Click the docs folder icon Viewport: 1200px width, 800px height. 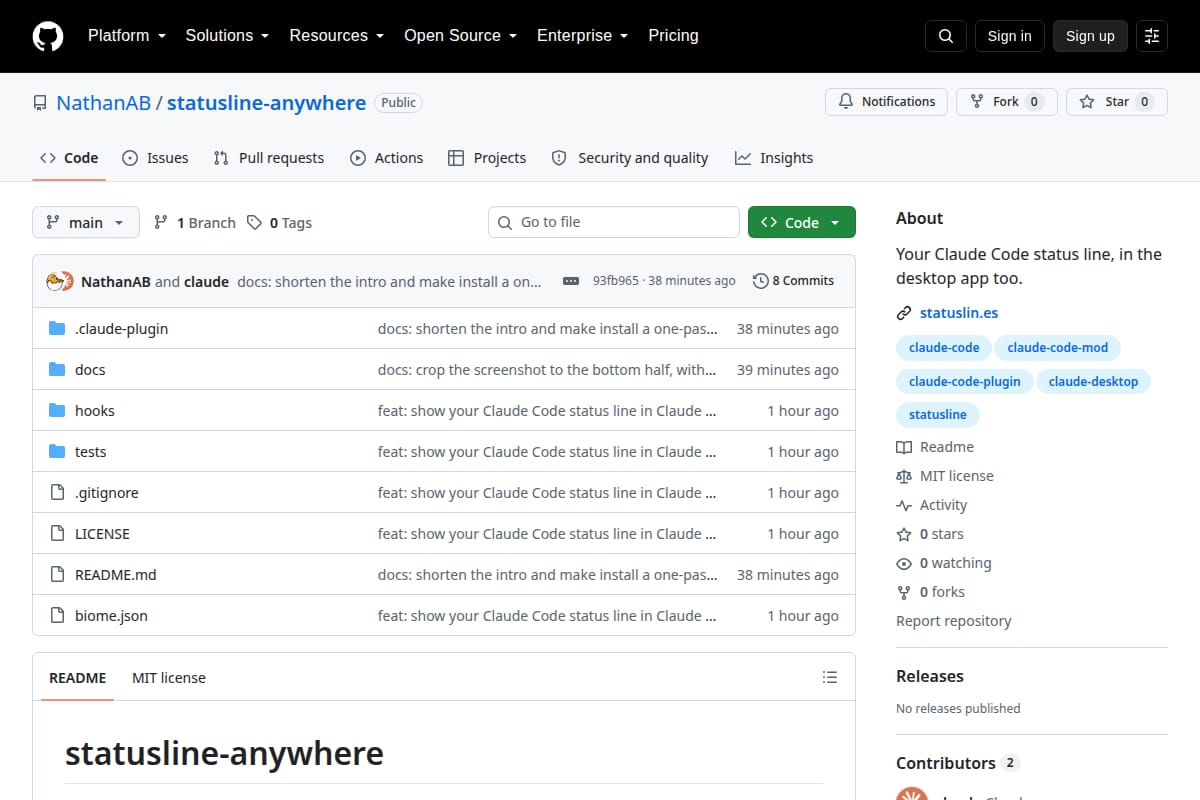pos(57,370)
